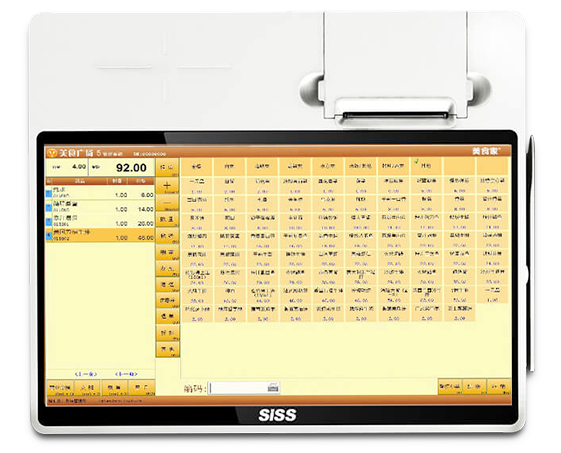Tap the minus button to decrease quantity
This screenshot has width=561, height=453.
tap(167, 203)
